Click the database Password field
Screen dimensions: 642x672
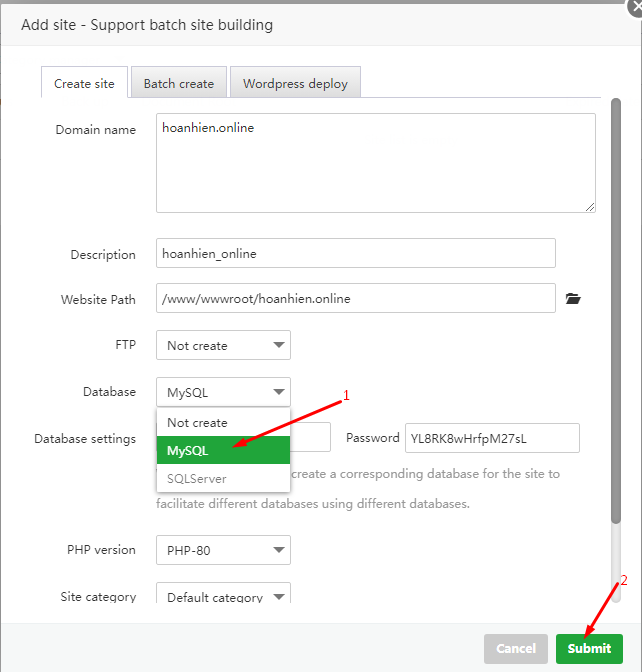(x=492, y=438)
